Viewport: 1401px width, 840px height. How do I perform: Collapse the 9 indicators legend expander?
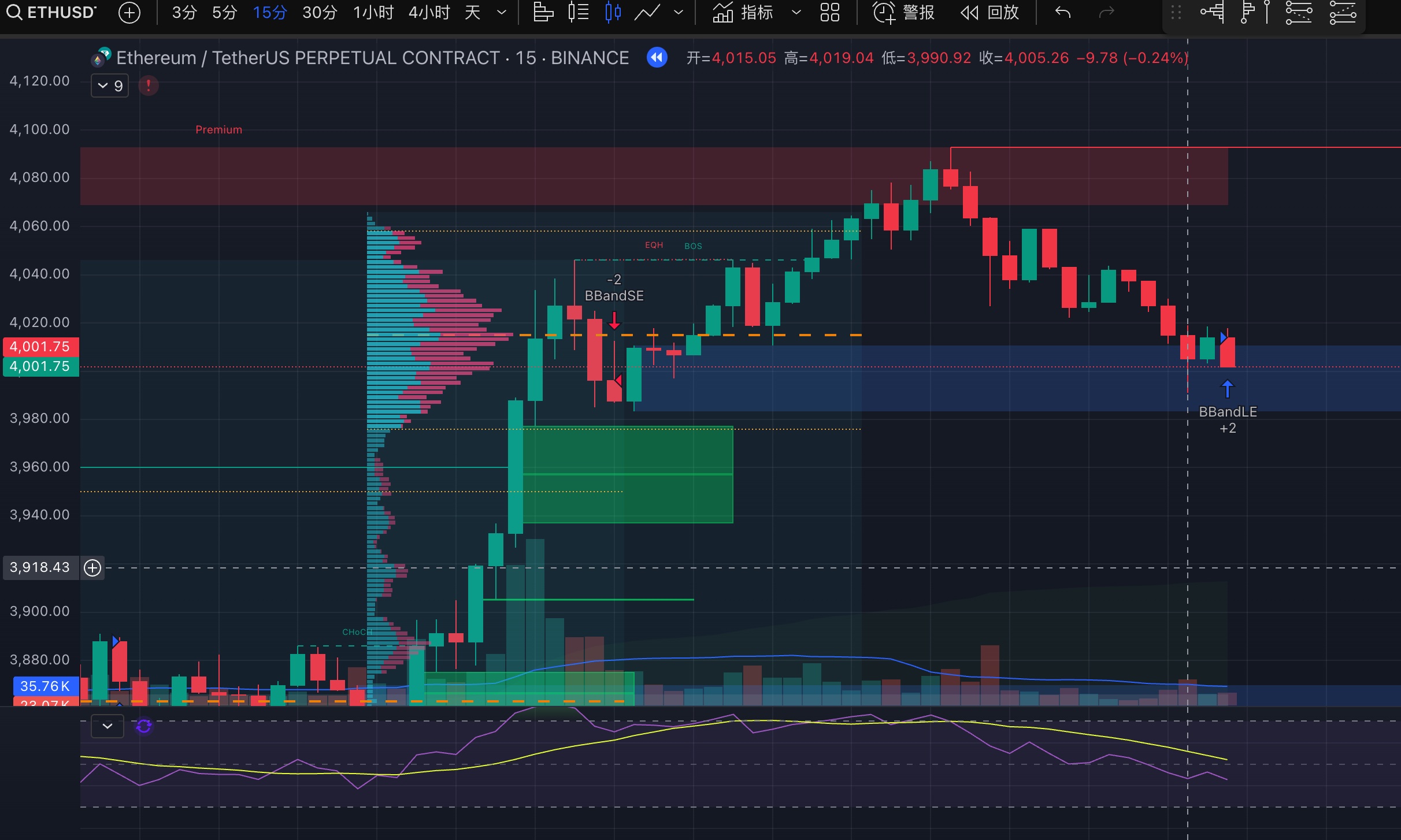[110, 86]
